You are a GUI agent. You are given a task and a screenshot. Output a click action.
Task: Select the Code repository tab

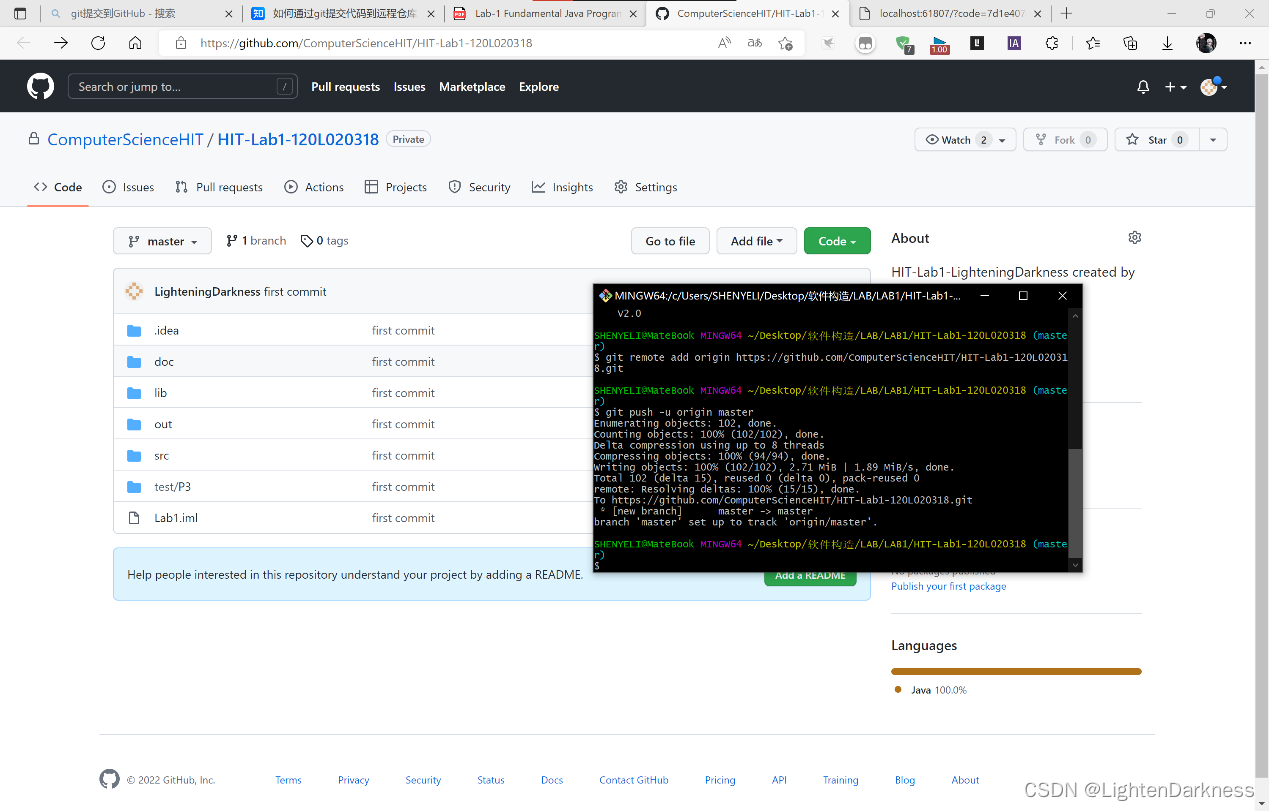tap(58, 187)
